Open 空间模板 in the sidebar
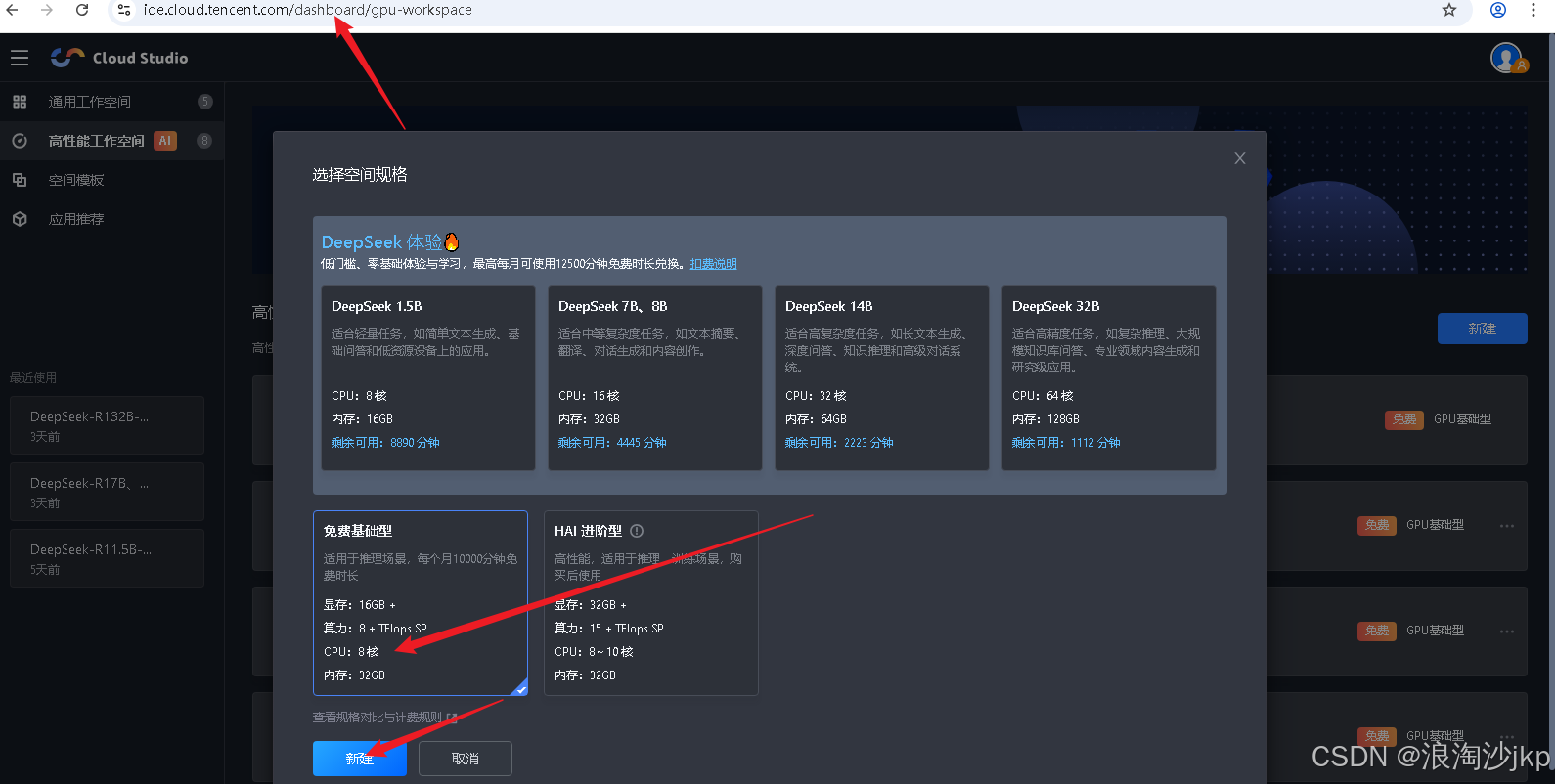The image size is (1555, 784). click(111, 180)
